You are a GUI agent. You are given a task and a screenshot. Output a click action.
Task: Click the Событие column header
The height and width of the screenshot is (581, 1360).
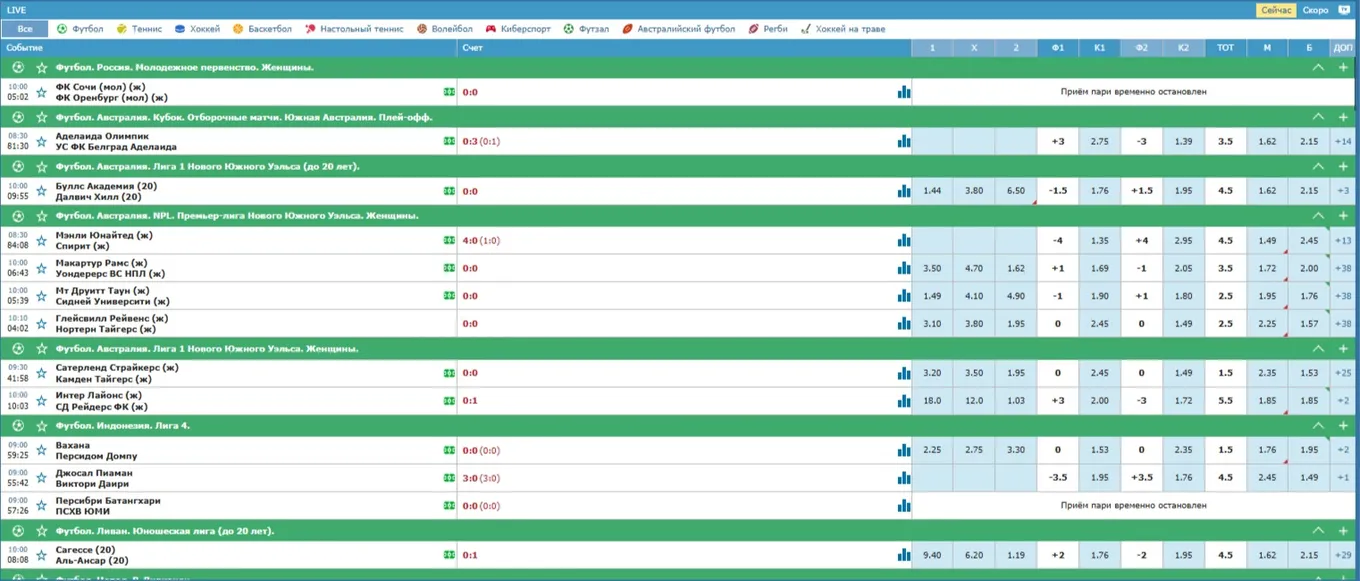pyautogui.click(x=229, y=48)
